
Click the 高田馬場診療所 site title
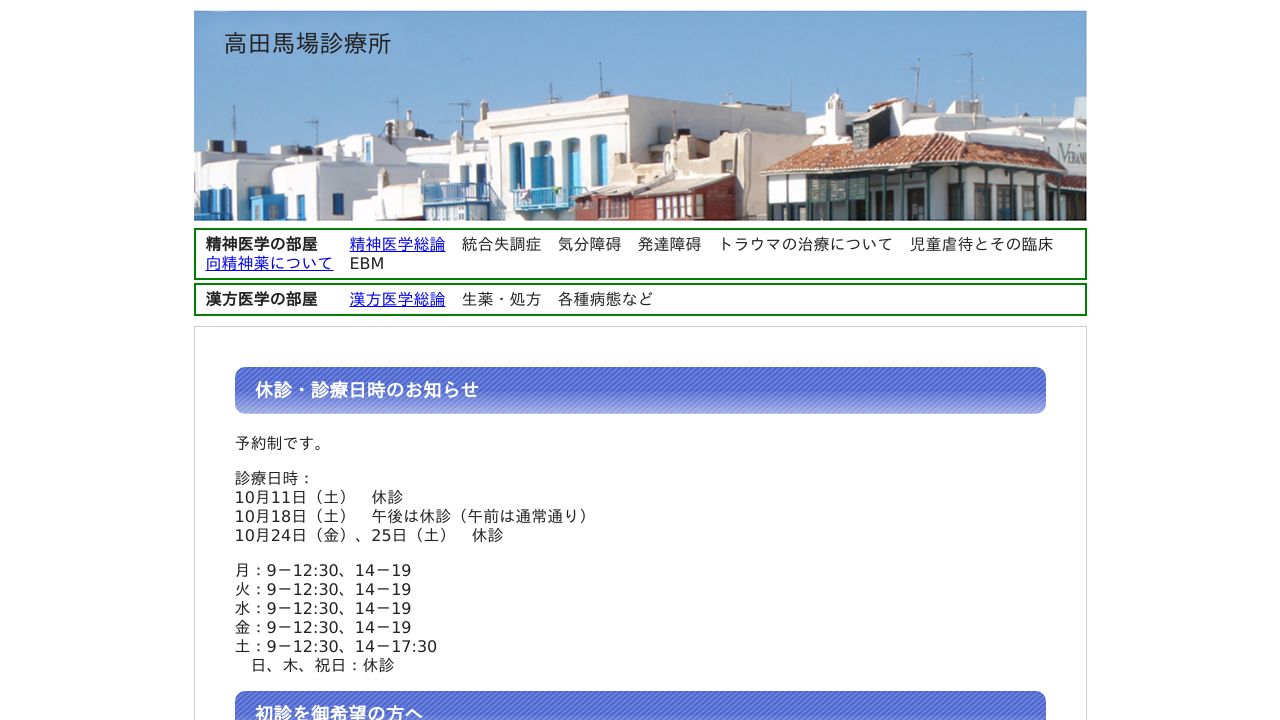pyautogui.click(x=307, y=44)
